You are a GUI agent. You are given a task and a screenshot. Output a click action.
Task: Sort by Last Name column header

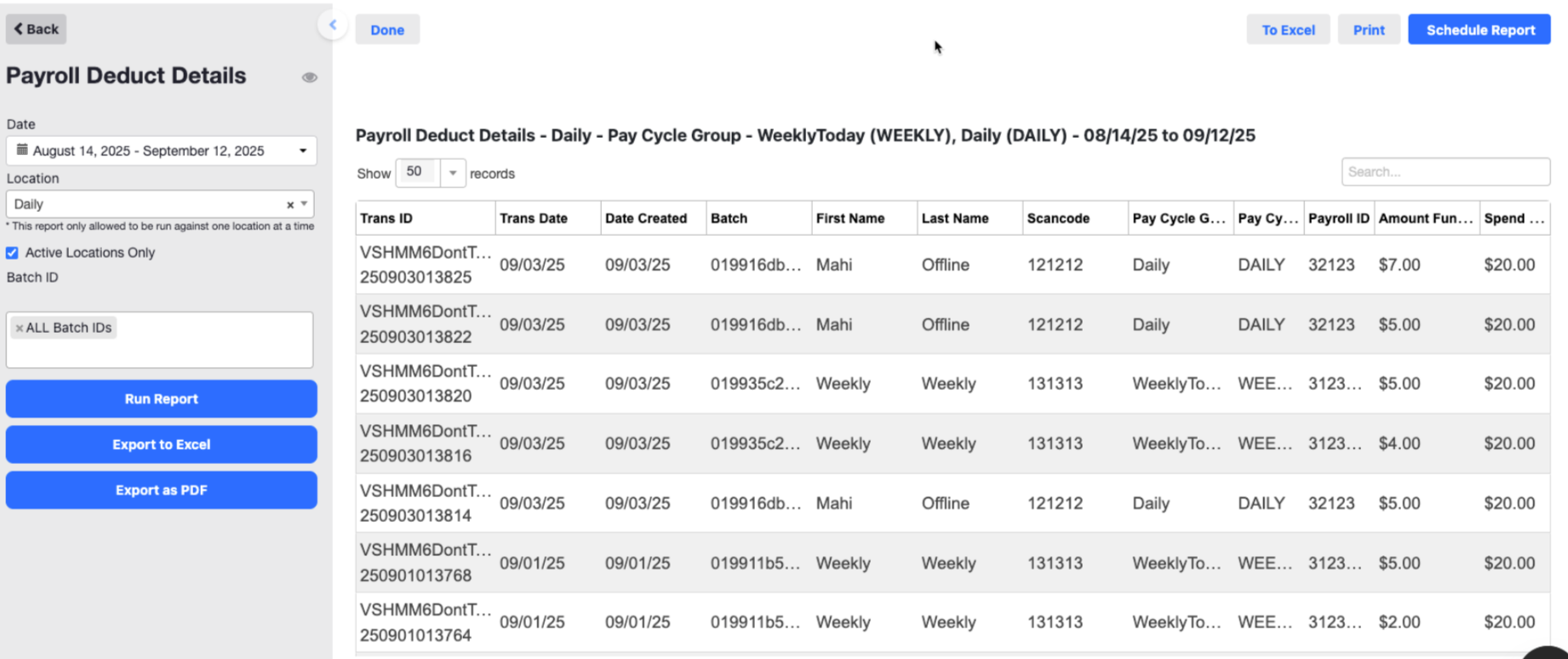tap(970, 218)
